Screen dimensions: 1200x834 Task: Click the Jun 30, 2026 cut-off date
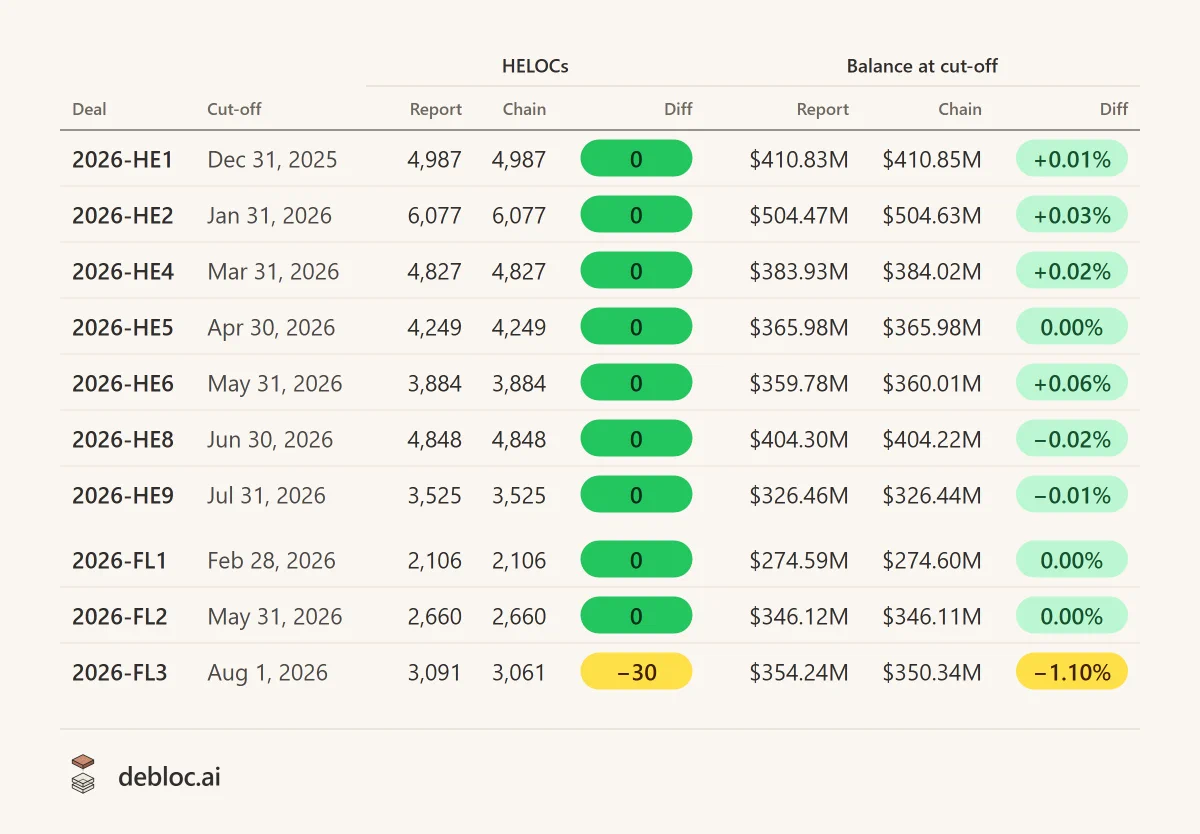(x=270, y=439)
